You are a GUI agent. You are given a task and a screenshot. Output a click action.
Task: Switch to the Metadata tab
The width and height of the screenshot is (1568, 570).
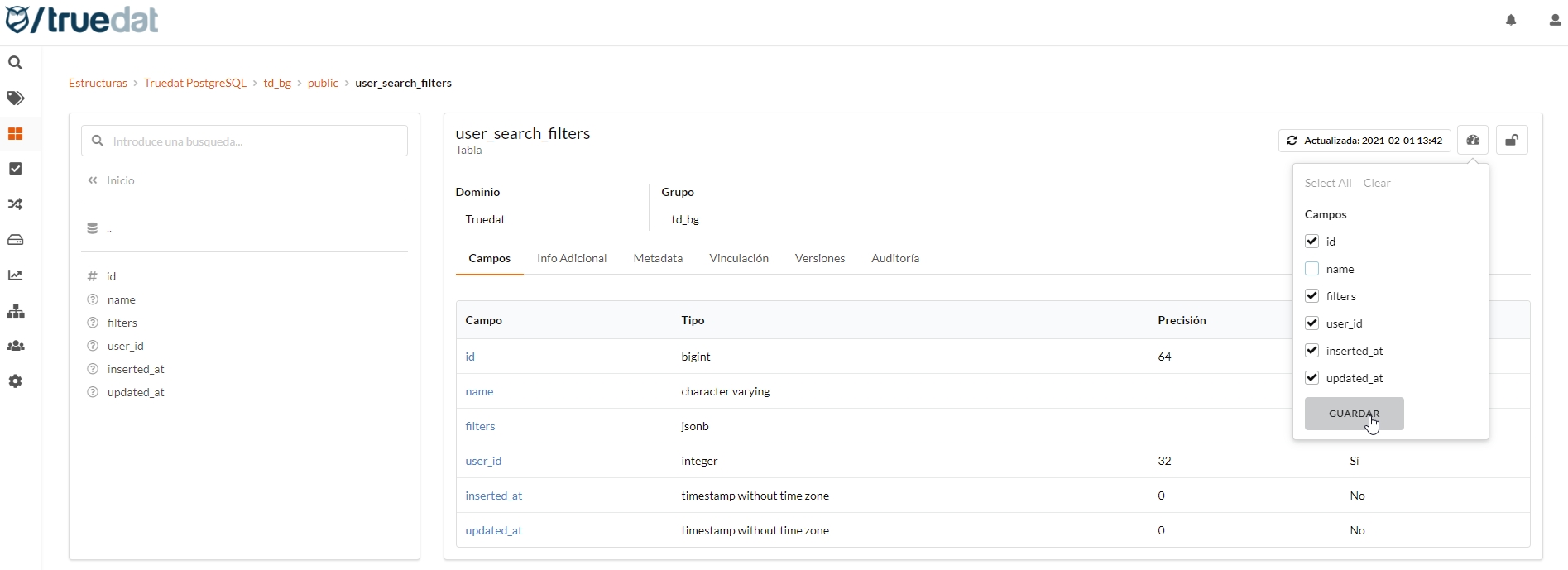658,258
